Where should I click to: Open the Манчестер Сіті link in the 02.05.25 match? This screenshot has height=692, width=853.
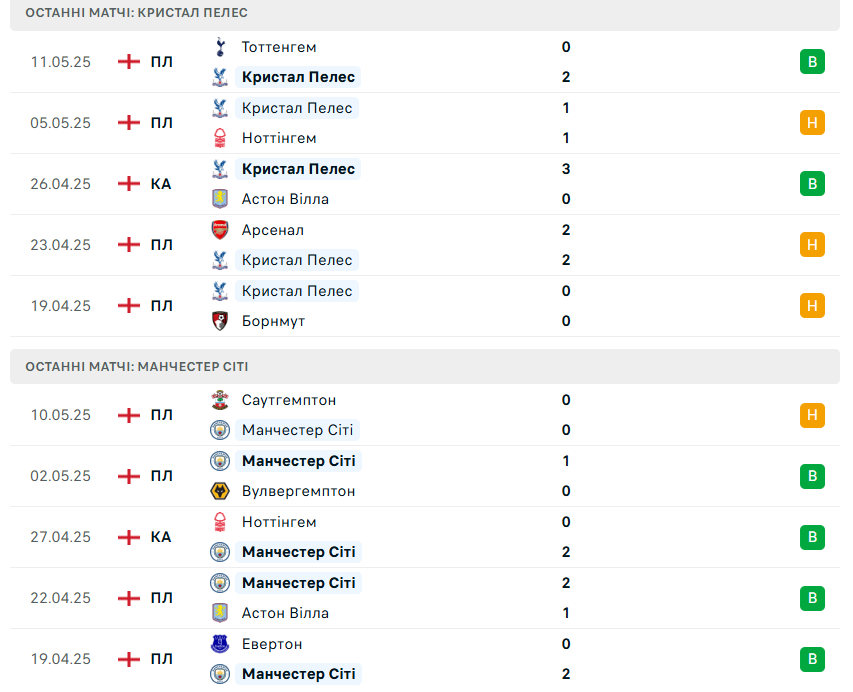click(x=299, y=461)
